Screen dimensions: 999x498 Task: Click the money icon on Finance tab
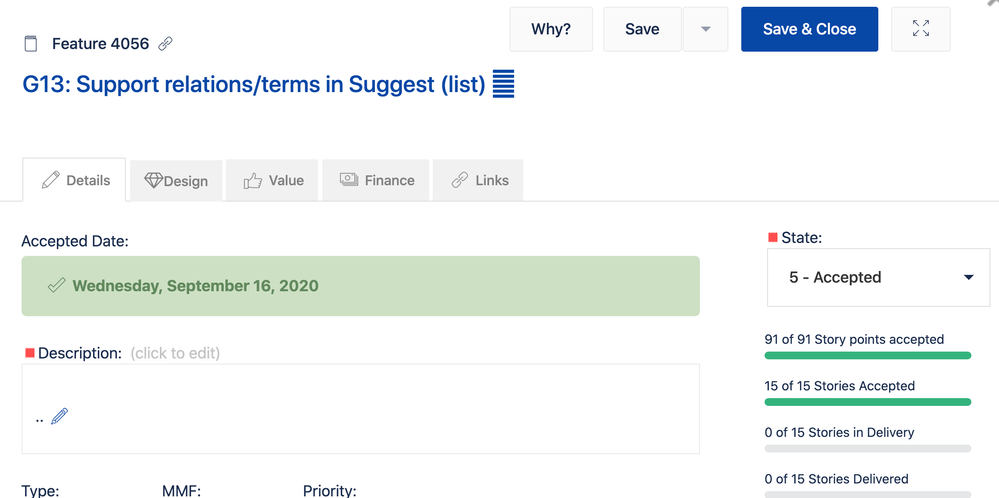coord(349,180)
